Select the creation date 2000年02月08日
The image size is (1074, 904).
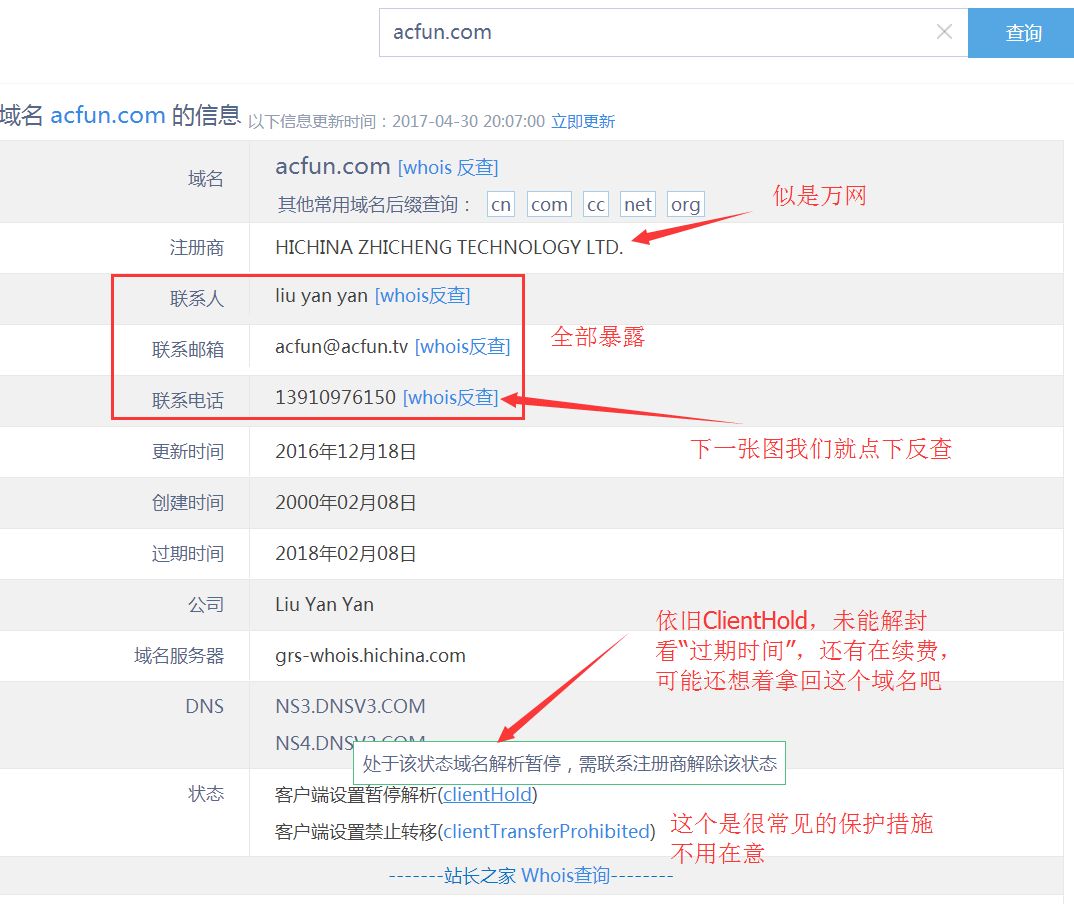coord(346,503)
